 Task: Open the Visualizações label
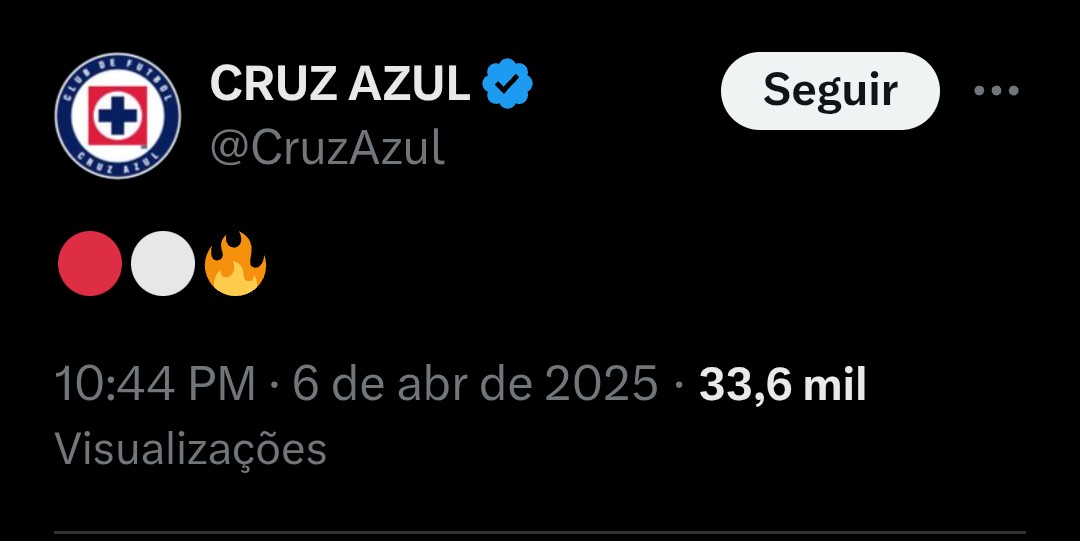coord(190,449)
